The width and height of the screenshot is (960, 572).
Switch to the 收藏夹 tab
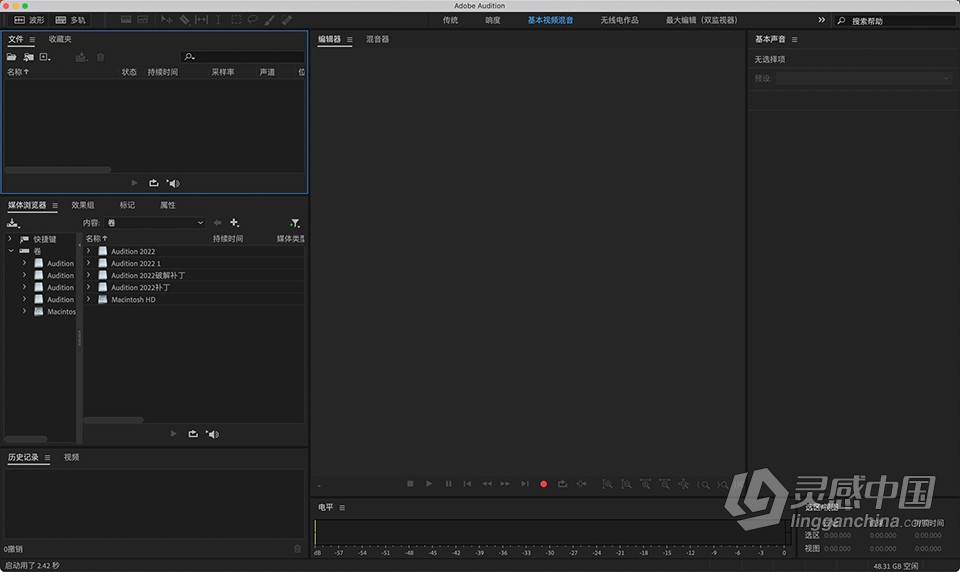pyautogui.click(x=60, y=39)
